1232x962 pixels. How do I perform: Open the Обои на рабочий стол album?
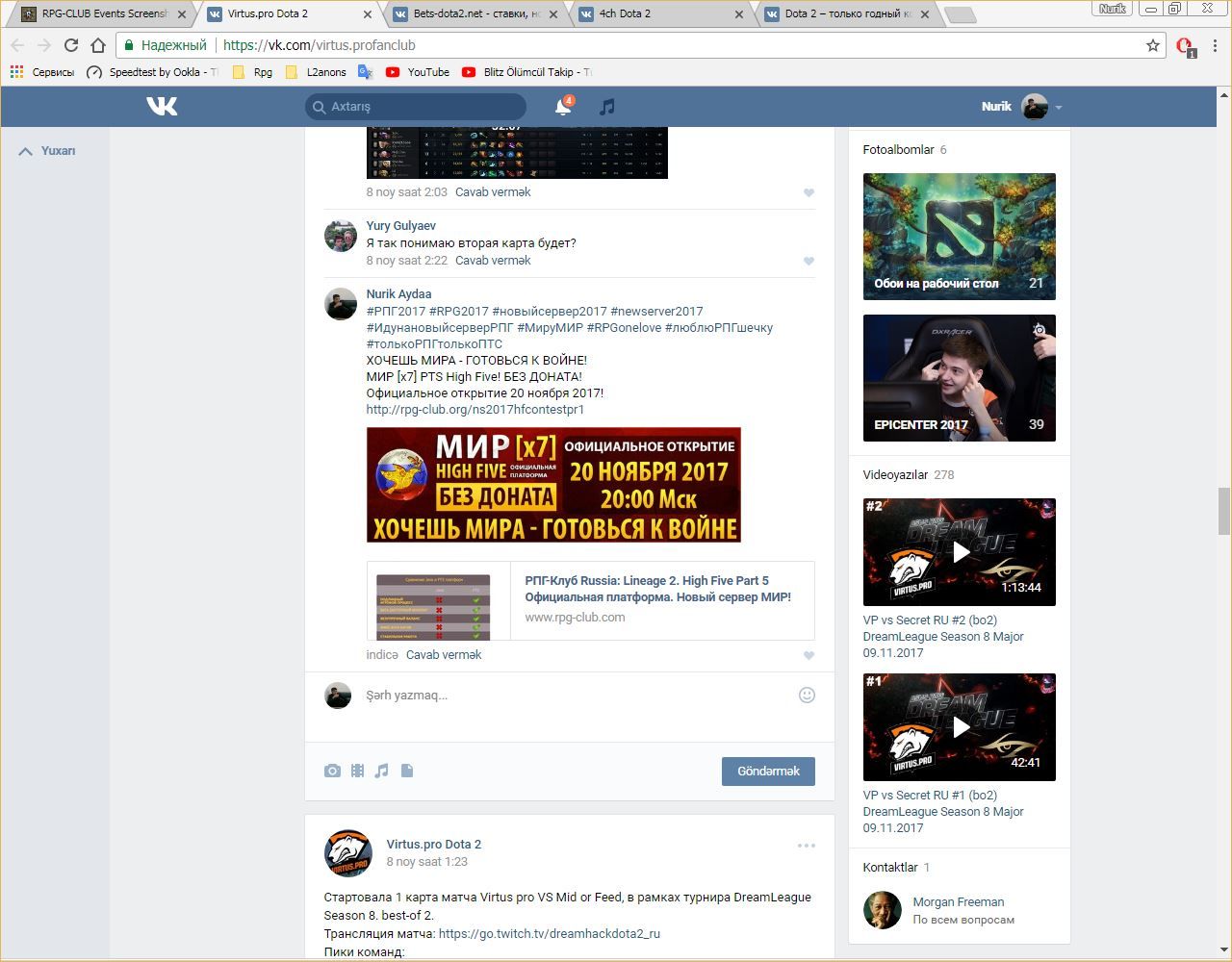pyautogui.click(x=960, y=237)
